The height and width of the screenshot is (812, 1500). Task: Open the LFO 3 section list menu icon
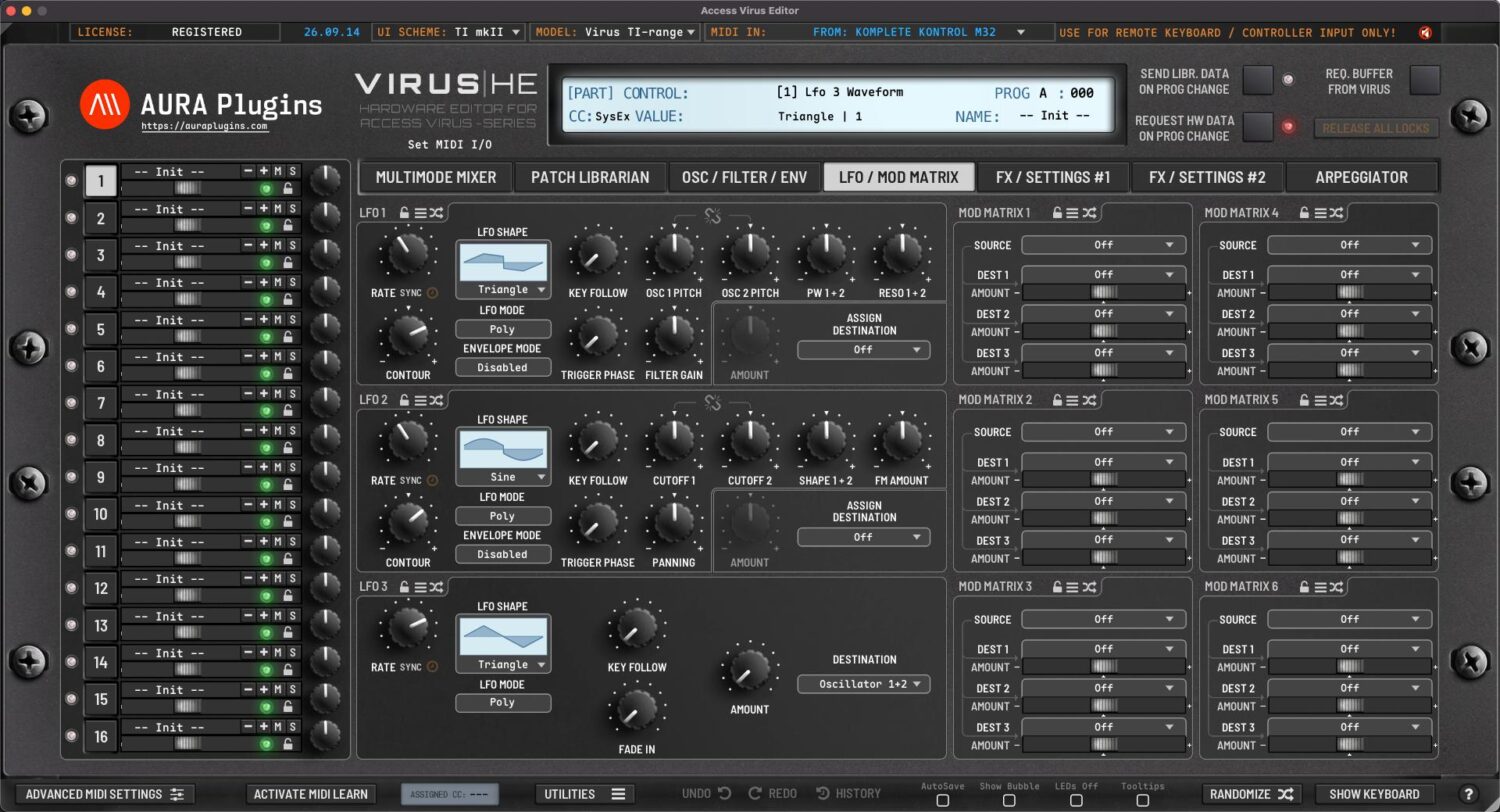pos(420,587)
